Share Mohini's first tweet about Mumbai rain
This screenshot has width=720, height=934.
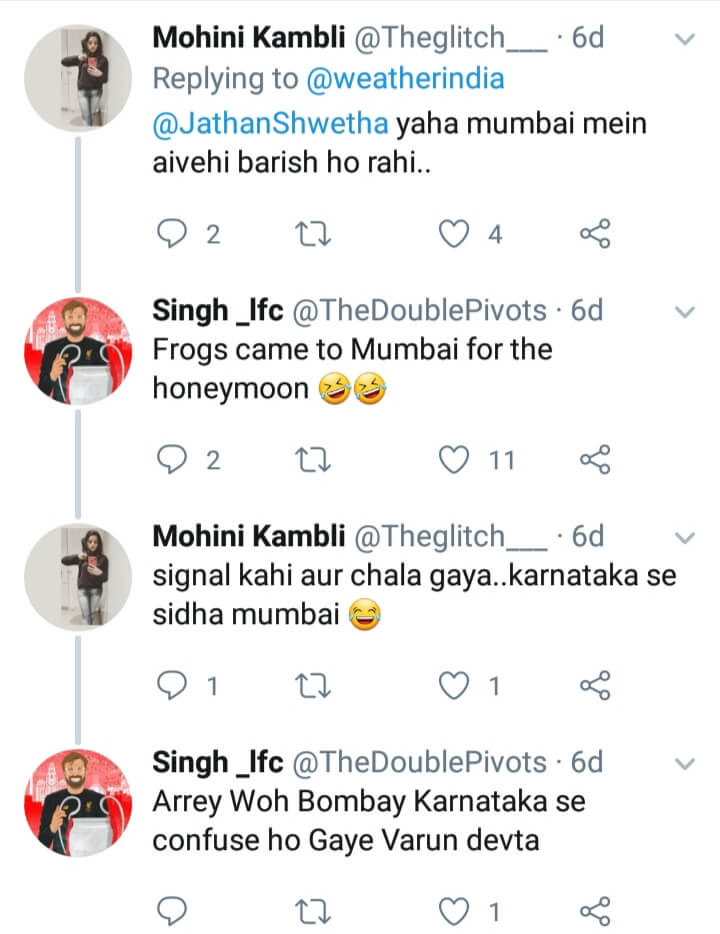click(x=595, y=234)
